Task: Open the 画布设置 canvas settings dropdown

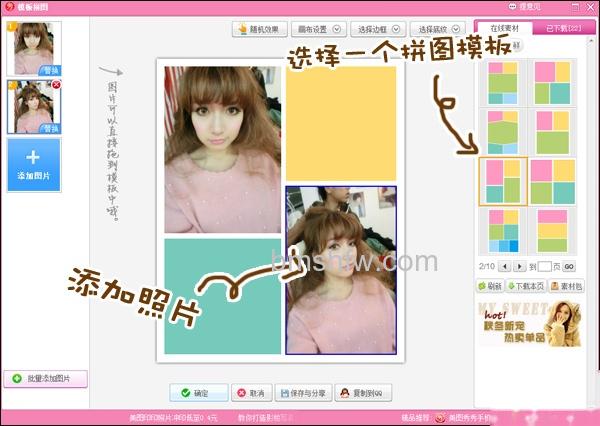Action: [x=319, y=29]
